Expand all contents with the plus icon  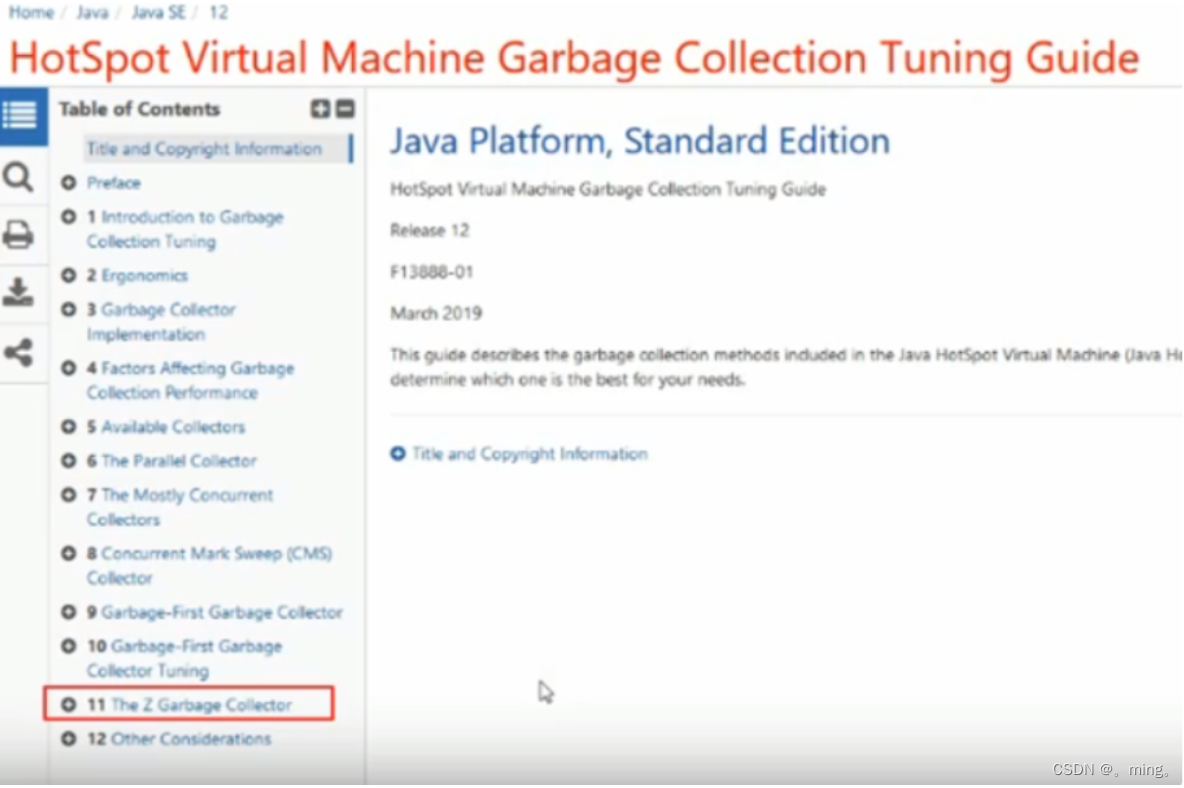click(320, 109)
